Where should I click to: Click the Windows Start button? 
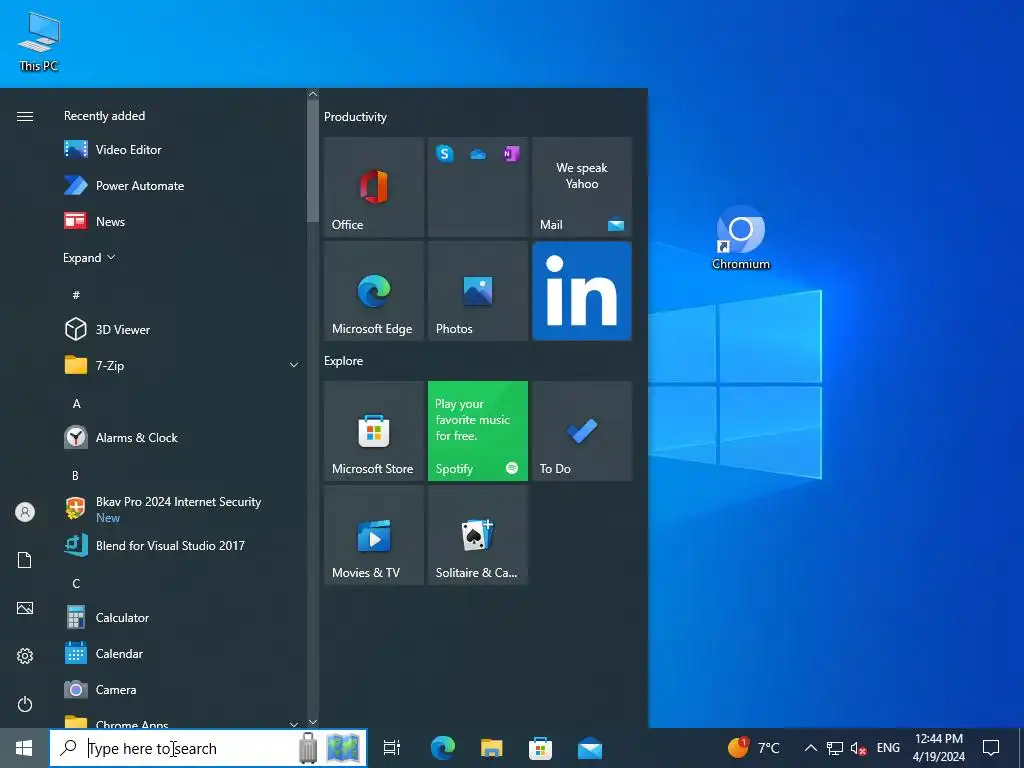tap(24, 748)
